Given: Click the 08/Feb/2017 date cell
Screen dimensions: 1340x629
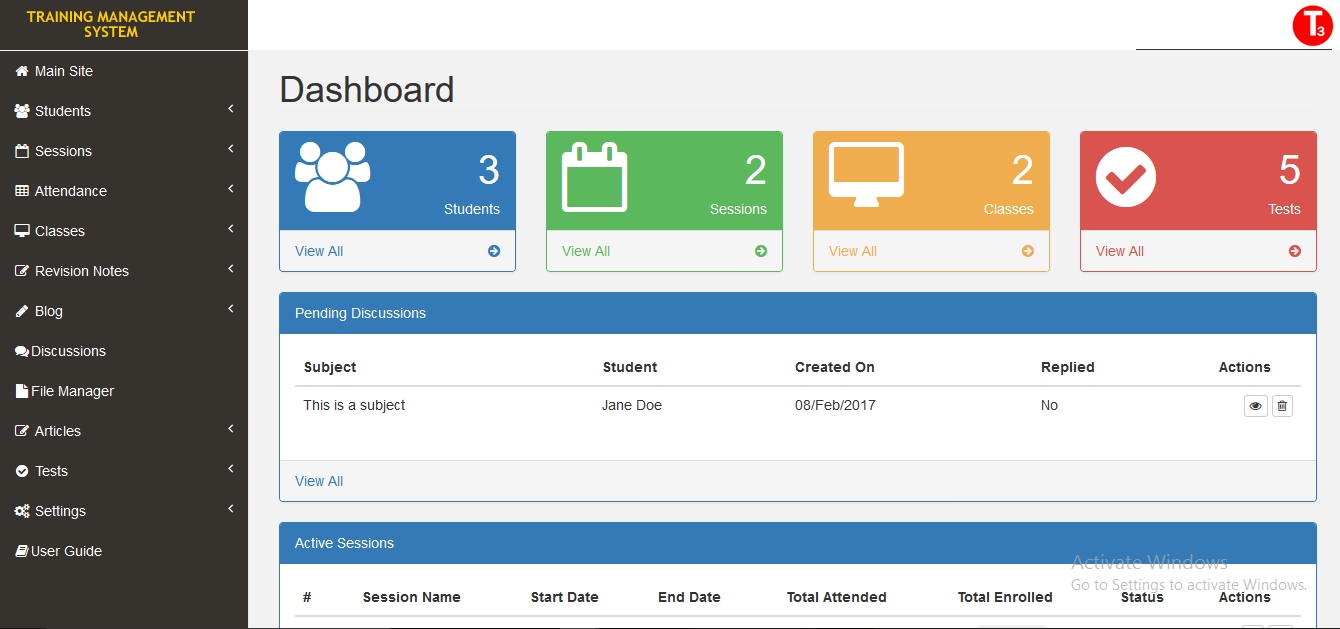Looking at the screenshot, I should point(835,405).
